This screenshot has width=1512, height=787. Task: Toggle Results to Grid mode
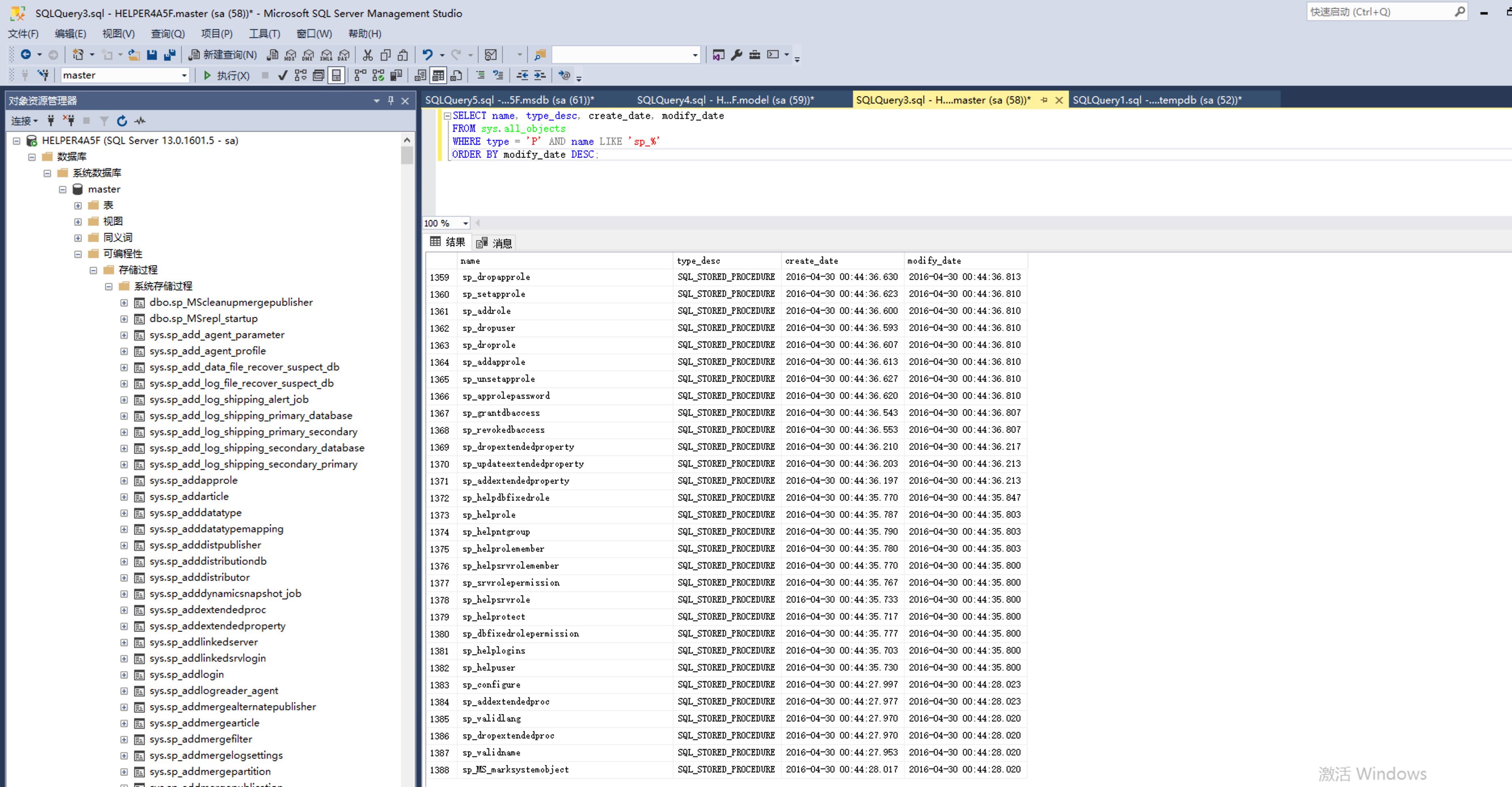438,75
